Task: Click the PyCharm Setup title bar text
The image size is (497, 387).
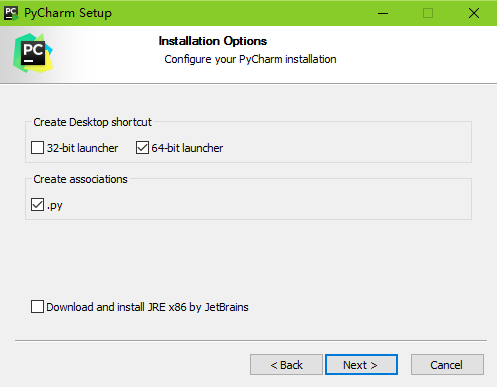Action: [68, 13]
